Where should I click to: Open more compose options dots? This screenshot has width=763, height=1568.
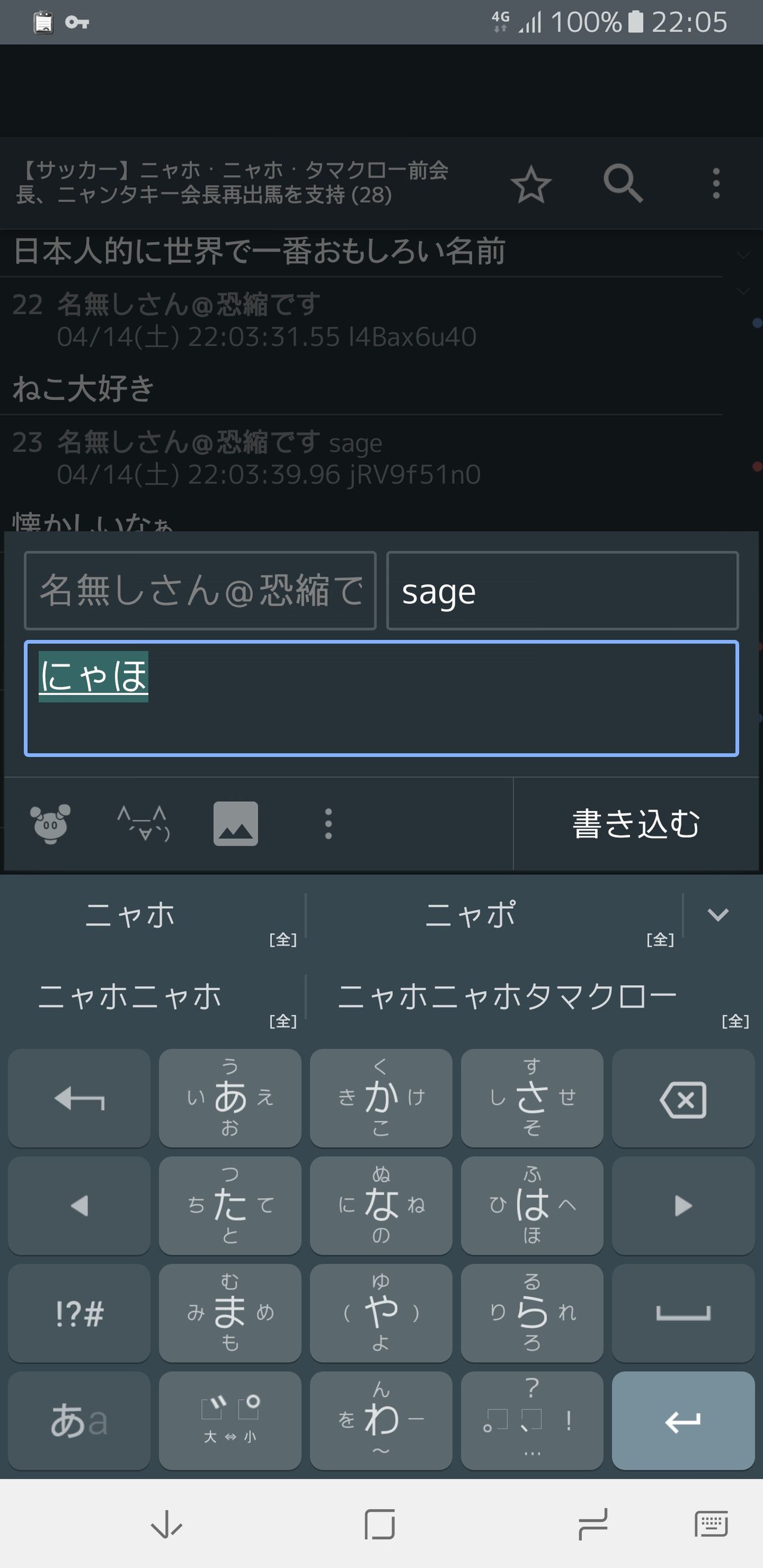point(328,824)
